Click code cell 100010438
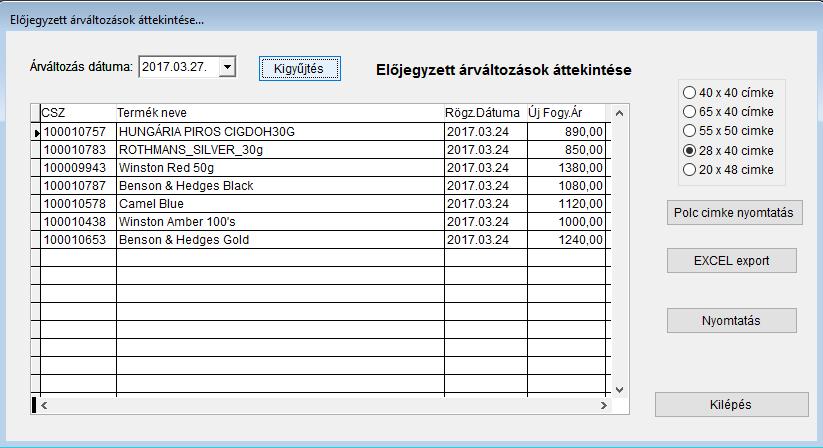This screenshot has height=448, width=823. (x=78, y=222)
